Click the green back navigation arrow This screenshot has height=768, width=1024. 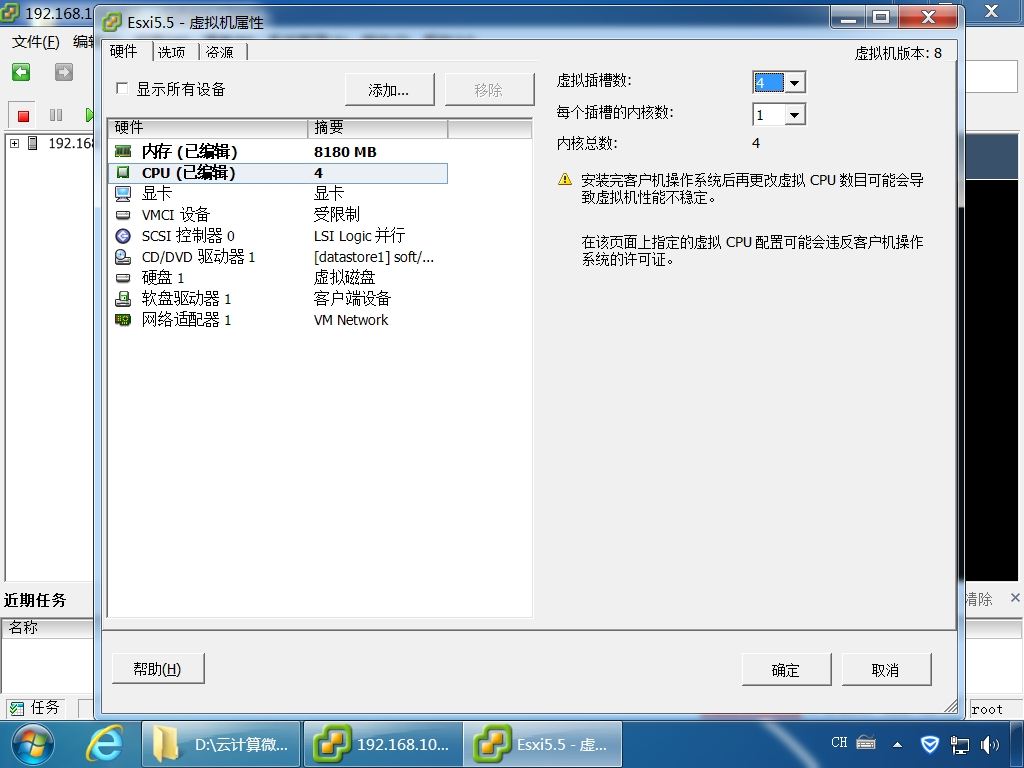[x=21, y=72]
